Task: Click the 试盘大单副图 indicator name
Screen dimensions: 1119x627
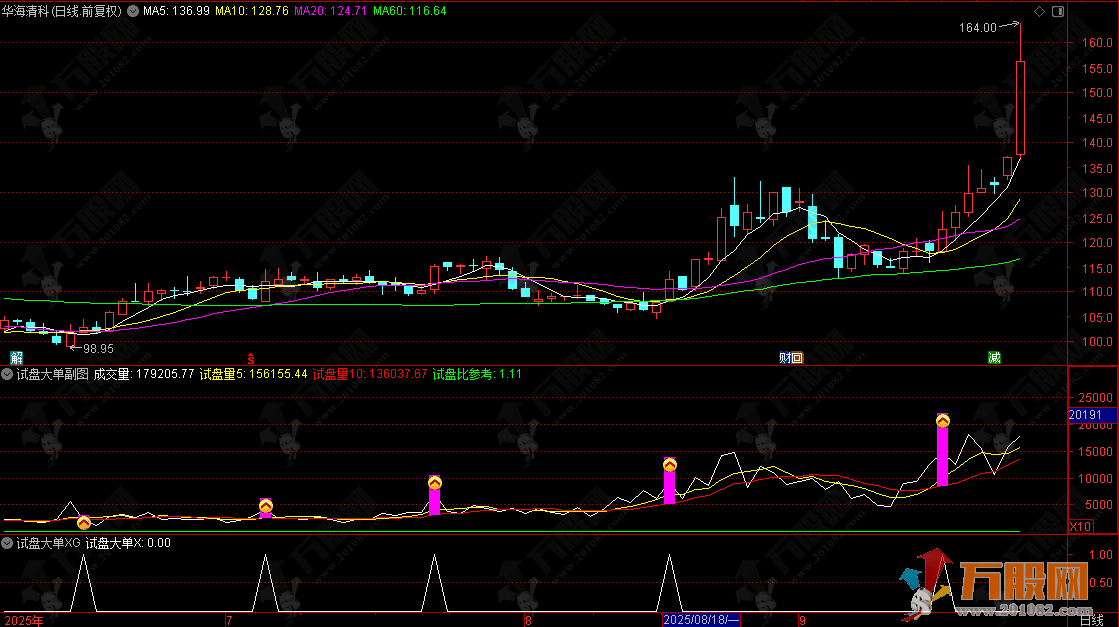Action: point(53,374)
